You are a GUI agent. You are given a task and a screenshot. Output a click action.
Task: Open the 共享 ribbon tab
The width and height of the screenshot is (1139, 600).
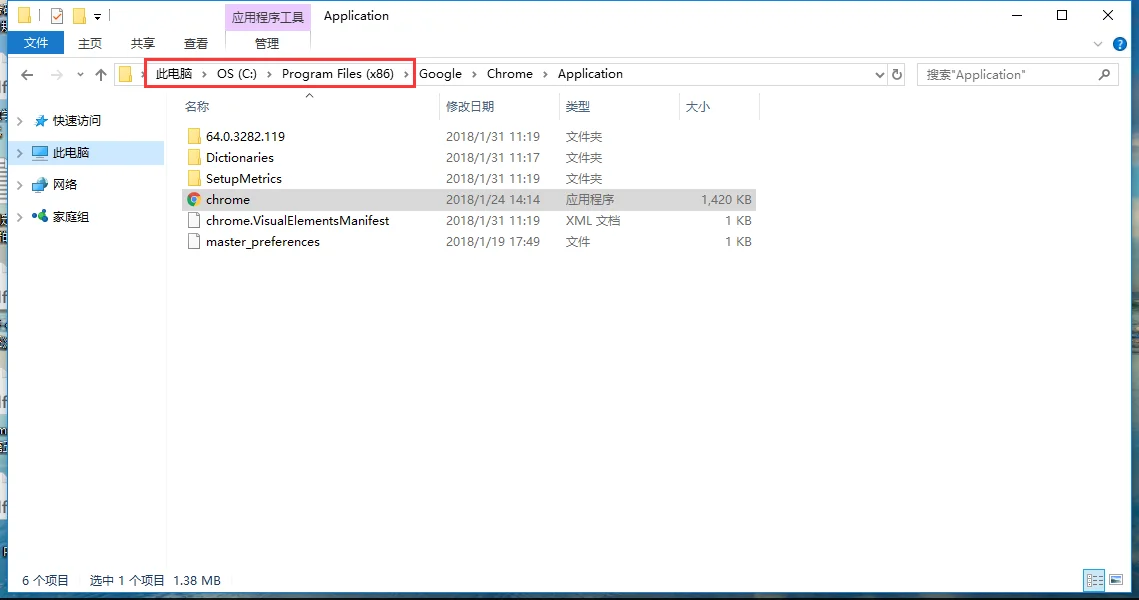tap(142, 44)
